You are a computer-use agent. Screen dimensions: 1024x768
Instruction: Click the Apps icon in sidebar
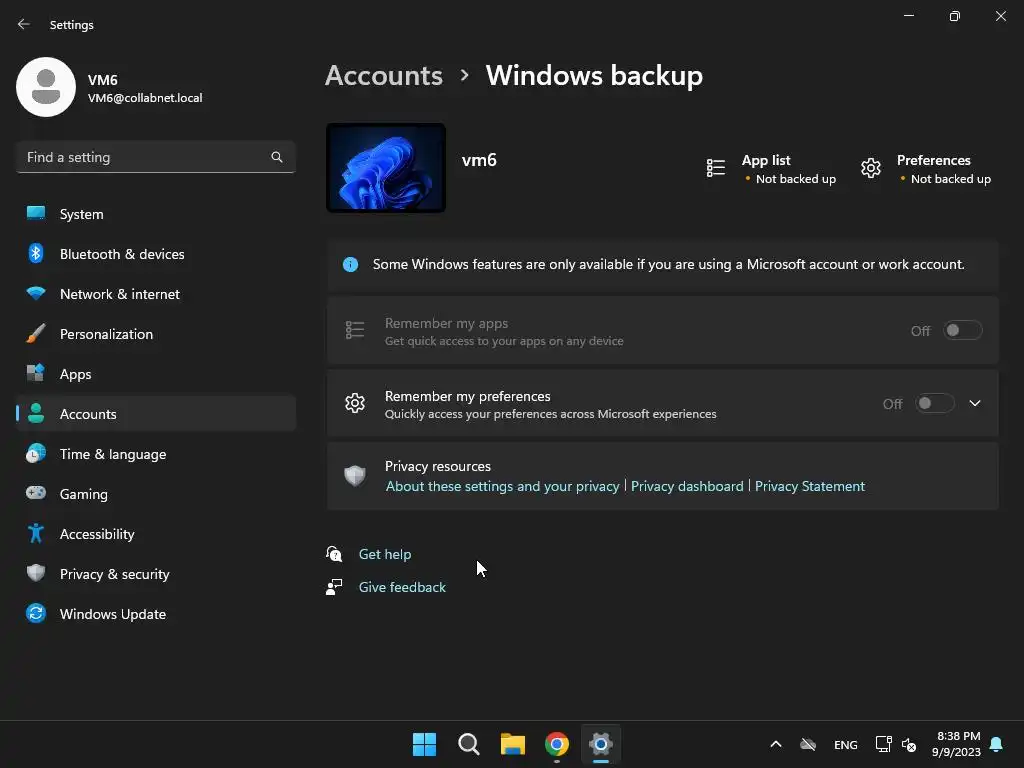coord(36,373)
